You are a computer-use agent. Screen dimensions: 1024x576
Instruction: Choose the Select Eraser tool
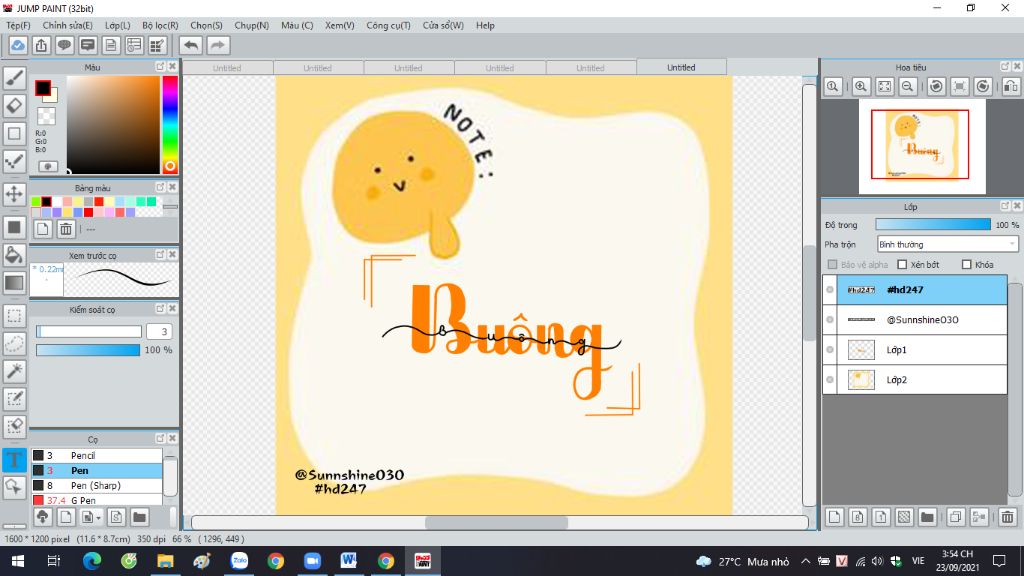(14, 426)
